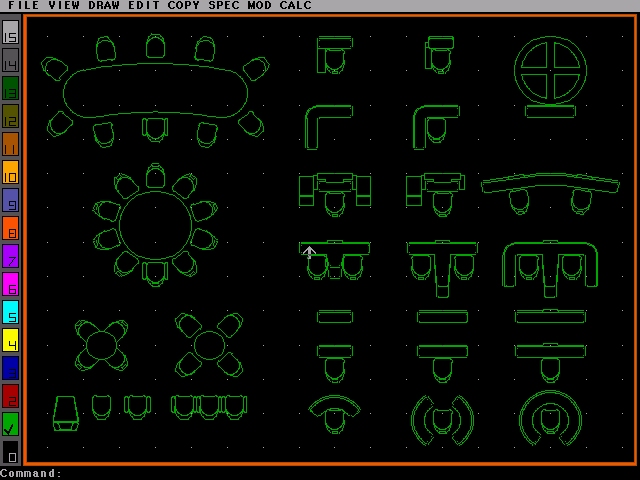Pick the three-seat sofa symbol

[x=208, y=406]
